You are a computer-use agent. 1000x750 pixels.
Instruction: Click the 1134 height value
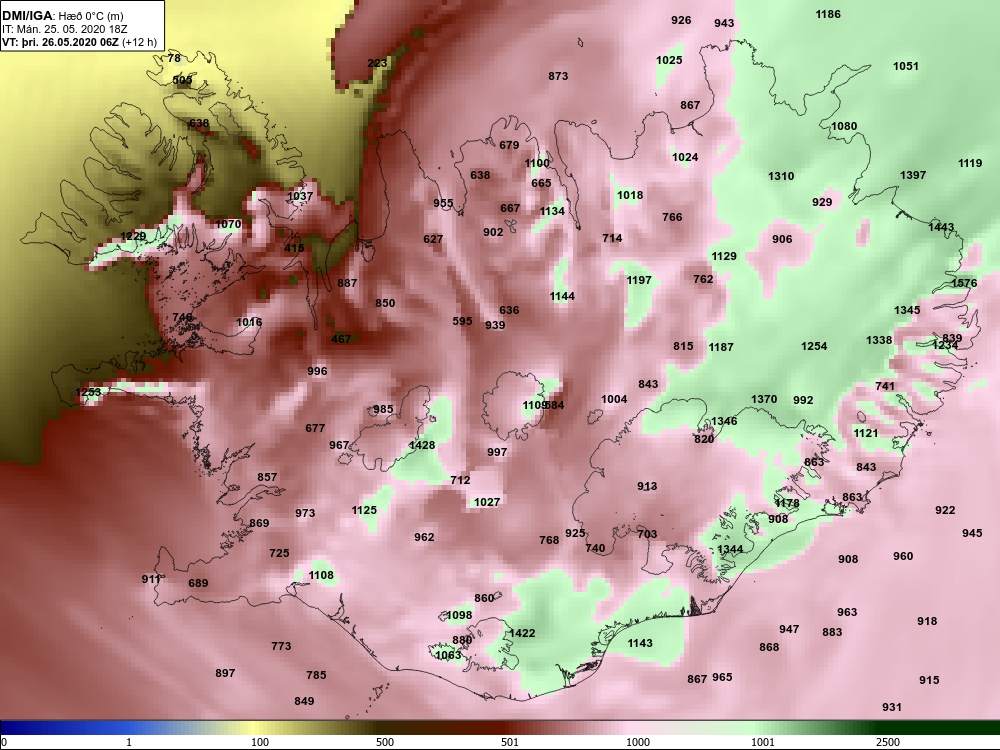tap(552, 211)
